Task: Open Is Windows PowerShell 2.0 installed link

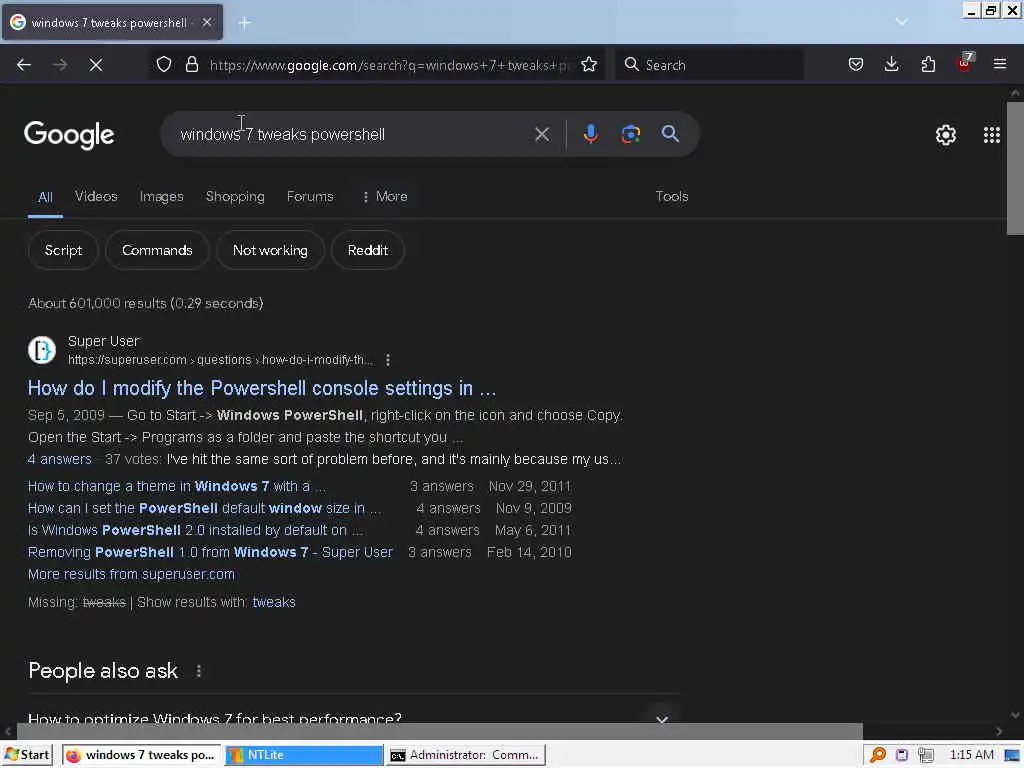Action: click(195, 530)
